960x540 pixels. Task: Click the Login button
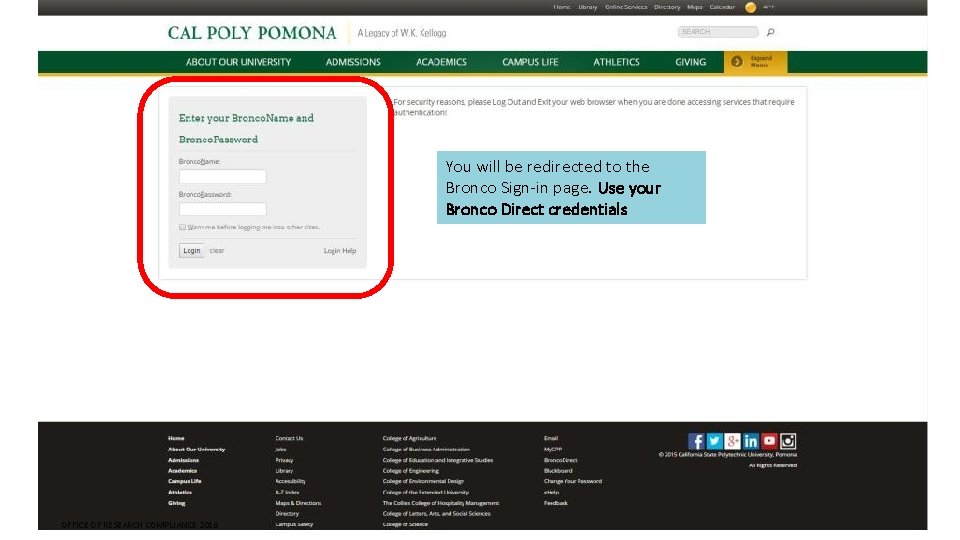[192, 250]
